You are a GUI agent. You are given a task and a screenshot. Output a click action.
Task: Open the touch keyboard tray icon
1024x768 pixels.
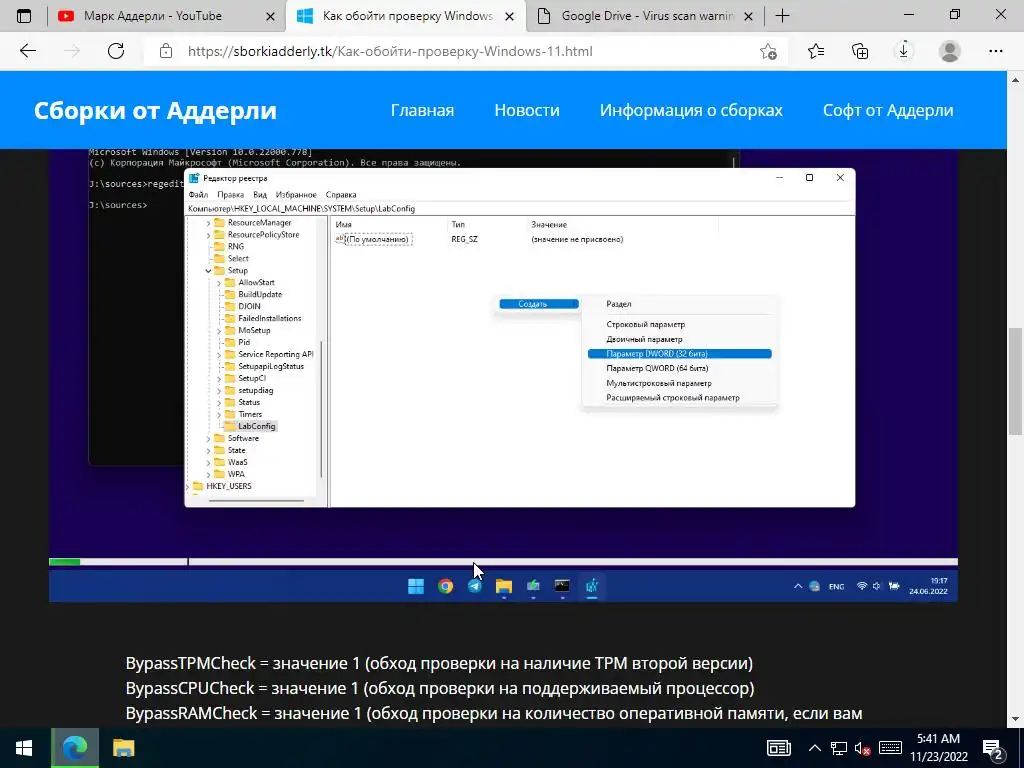pos(891,748)
